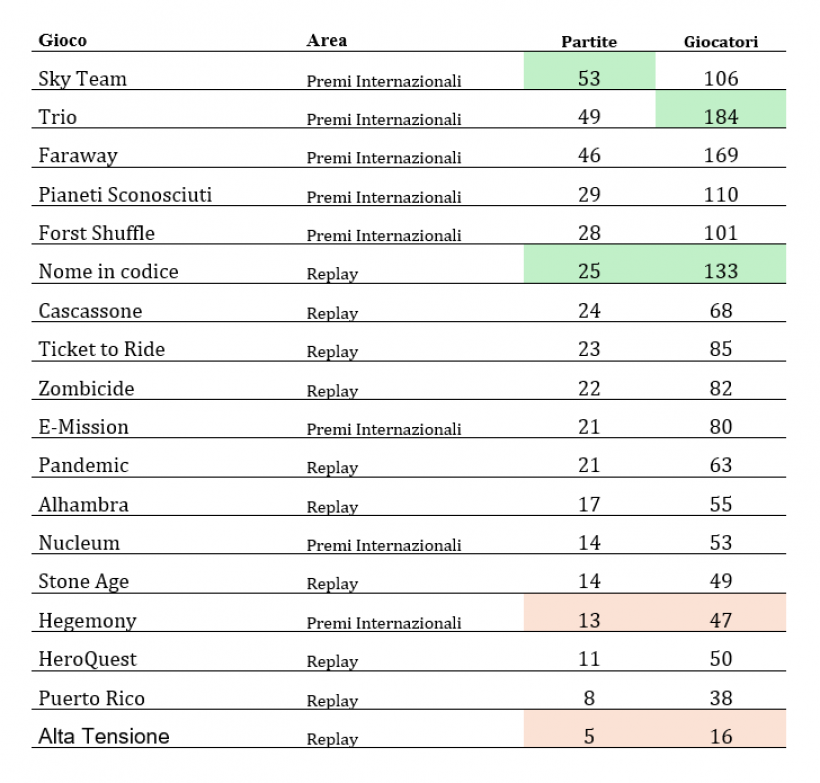
Task: Select the Faraway row name
Action: [78, 155]
